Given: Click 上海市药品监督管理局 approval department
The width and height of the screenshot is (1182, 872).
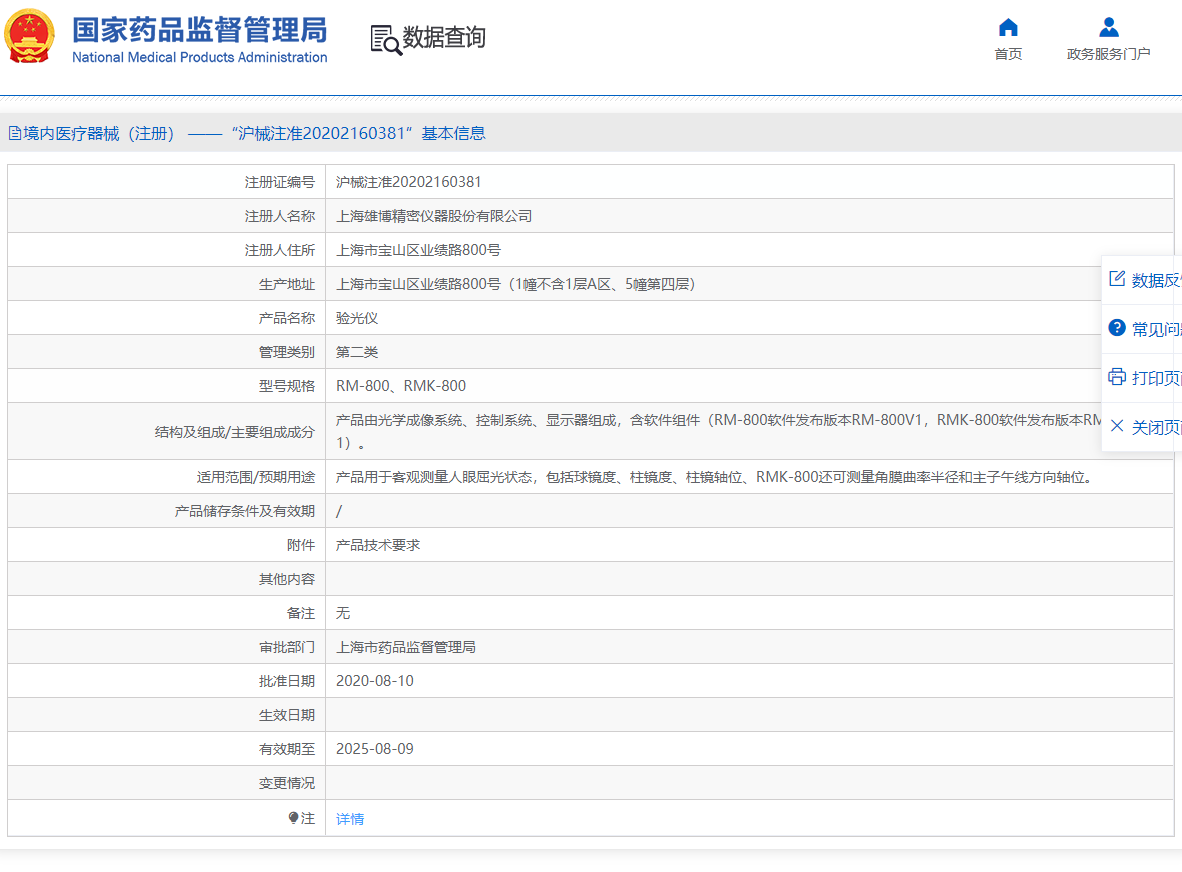Looking at the screenshot, I should [406, 647].
